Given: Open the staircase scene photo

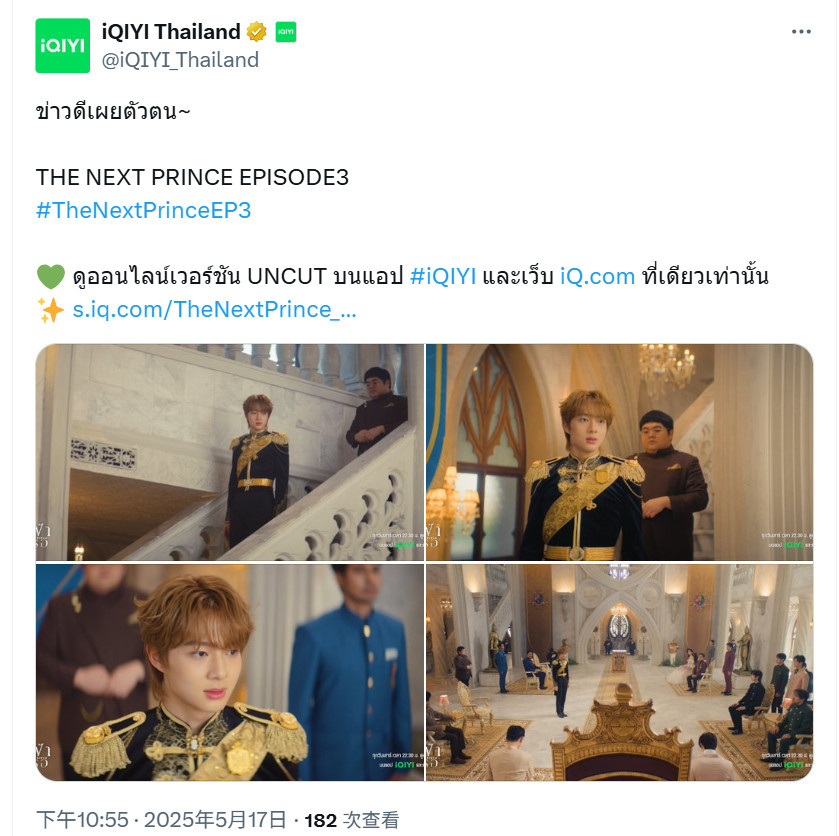Looking at the screenshot, I should pyautogui.click(x=230, y=452).
